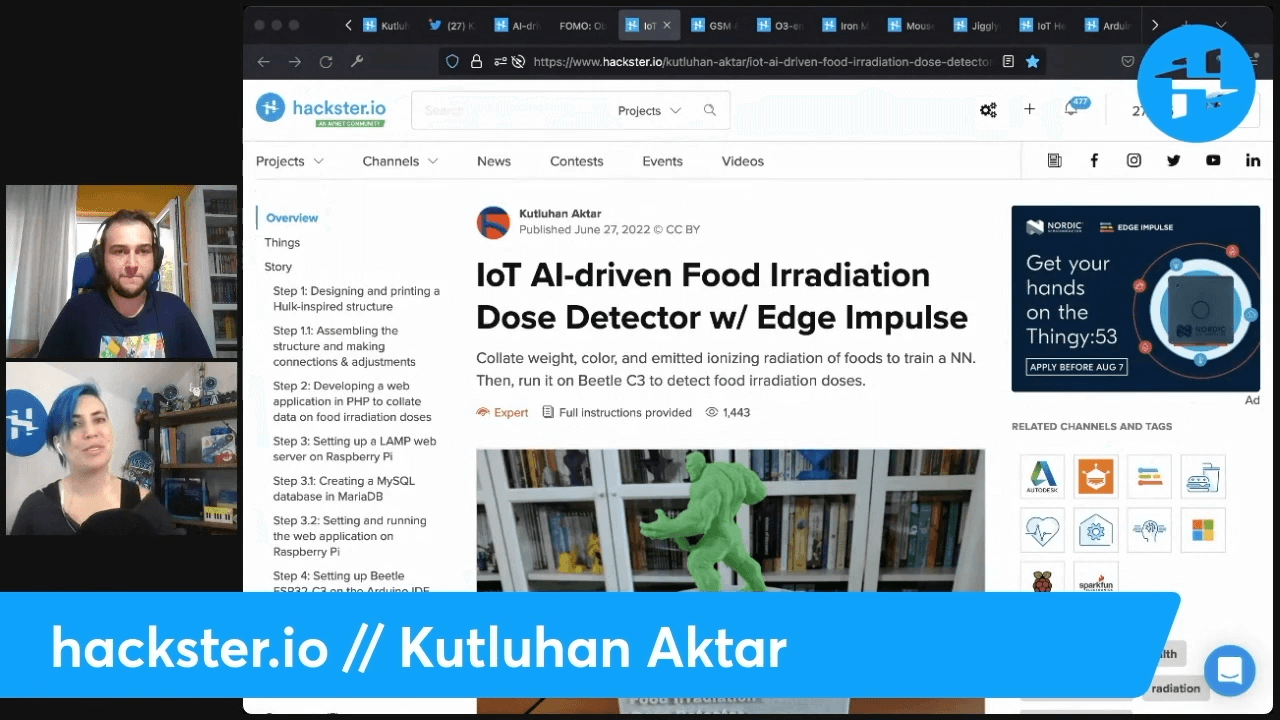Expand the Channels navigation dropdown
Viewport: 1280px width, 720px height.
[400, 161]
